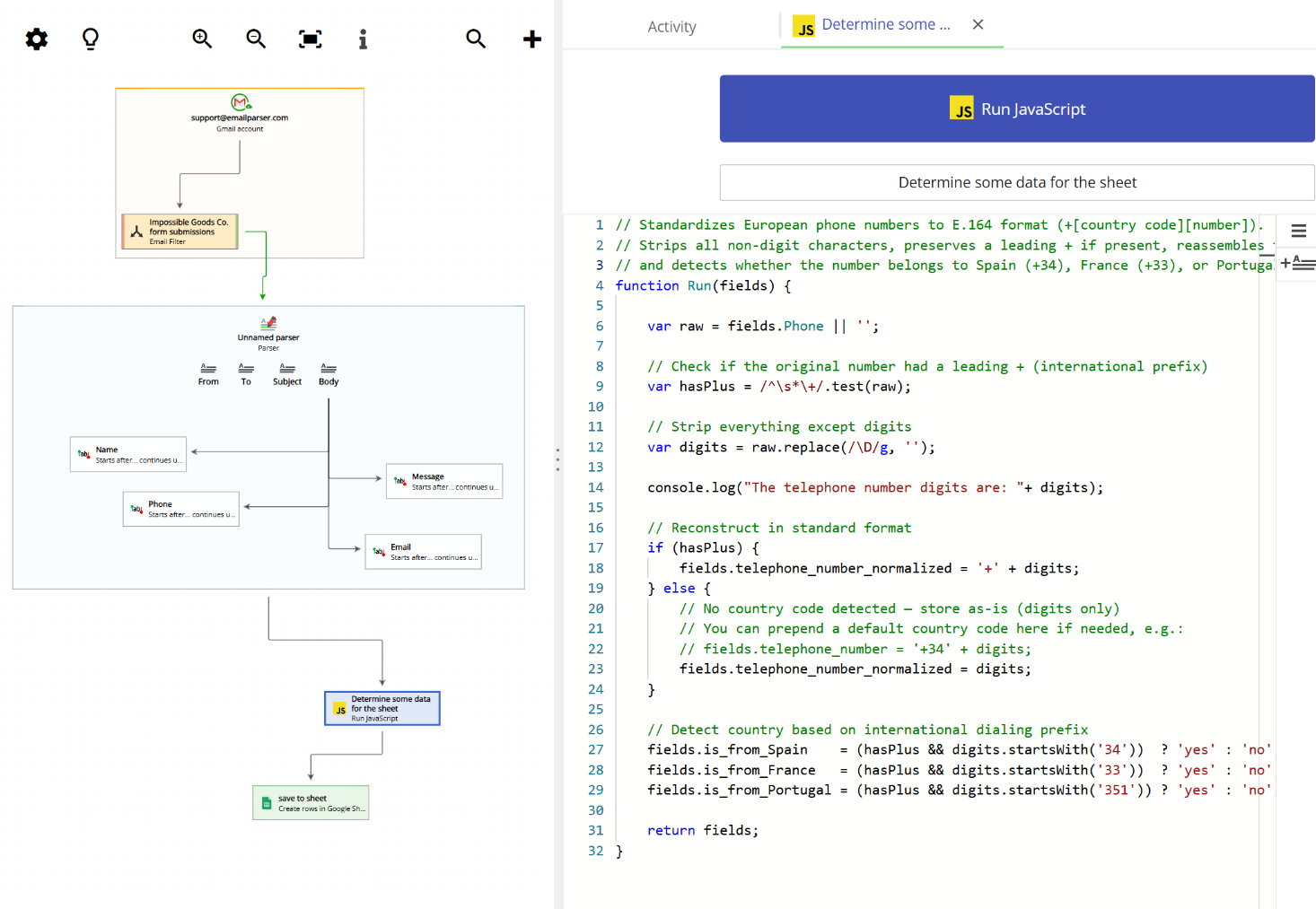
Task: Edit the script description field
Action: coord(1016,182)
